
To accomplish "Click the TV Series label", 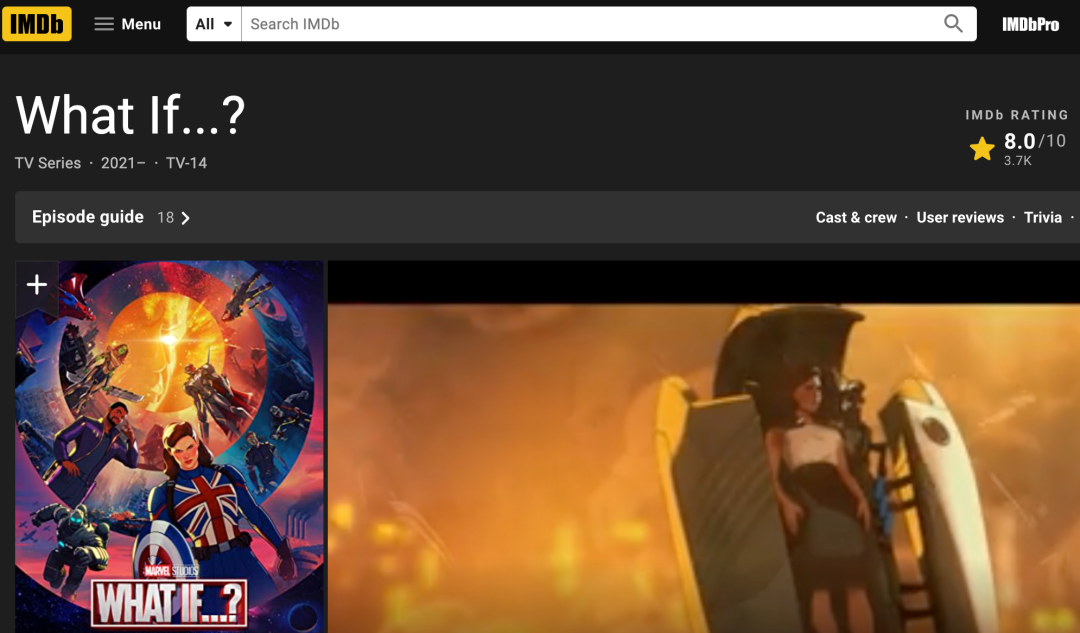I will (48, 163).
